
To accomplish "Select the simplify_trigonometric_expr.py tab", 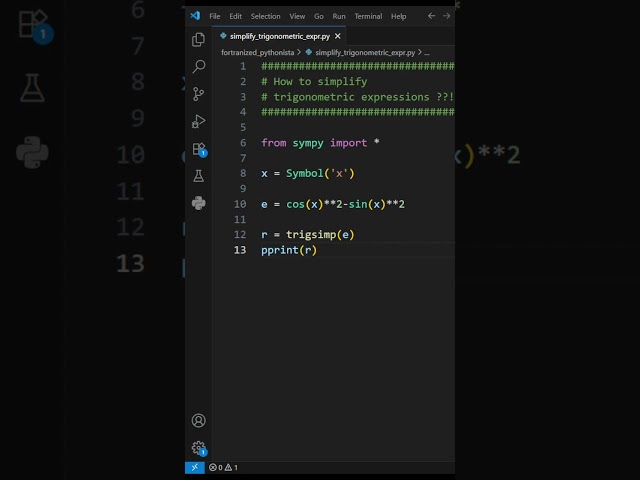I will (x=280, y=36).
